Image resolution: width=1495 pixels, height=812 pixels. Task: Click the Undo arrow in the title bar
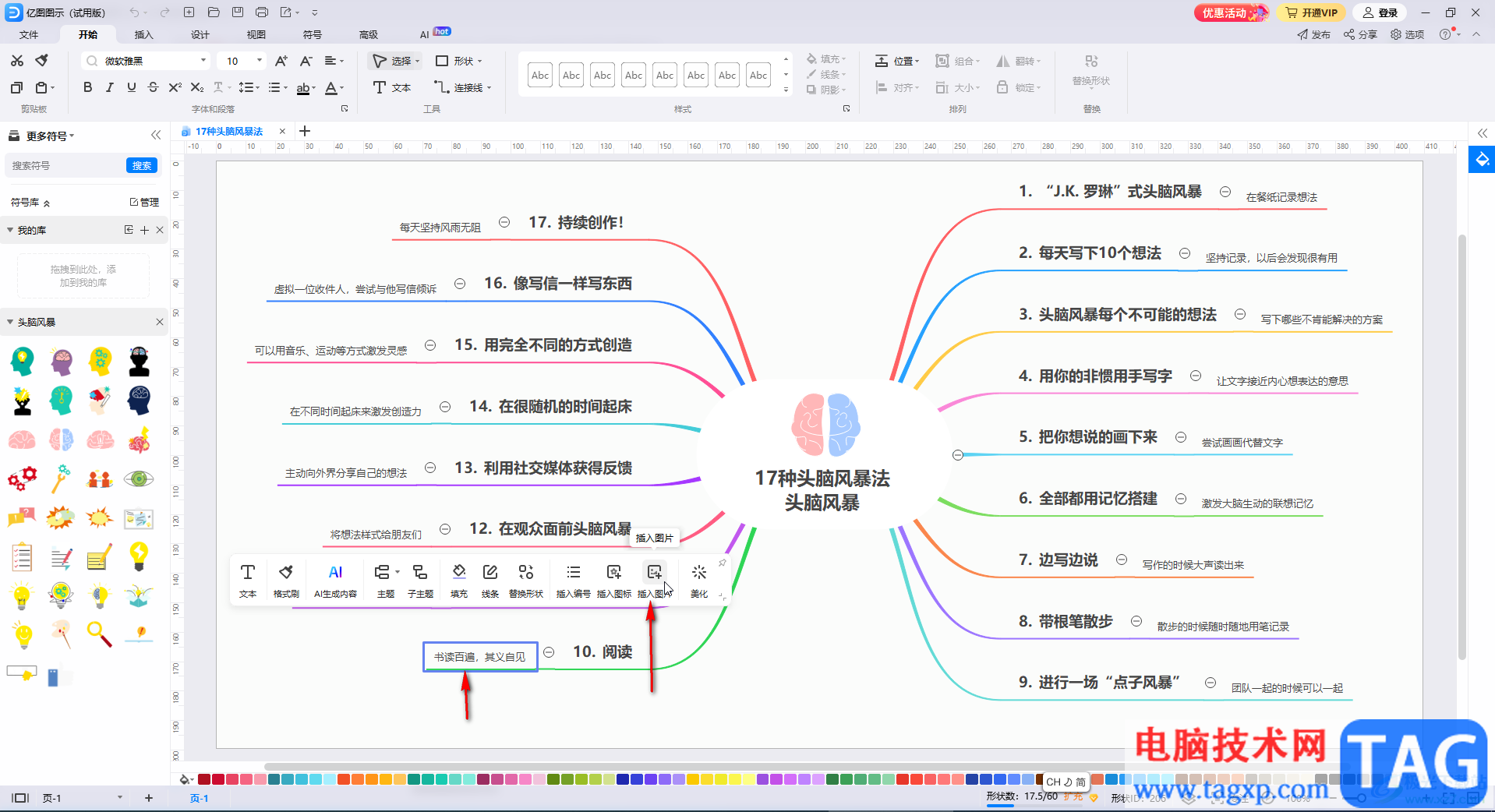134,12
